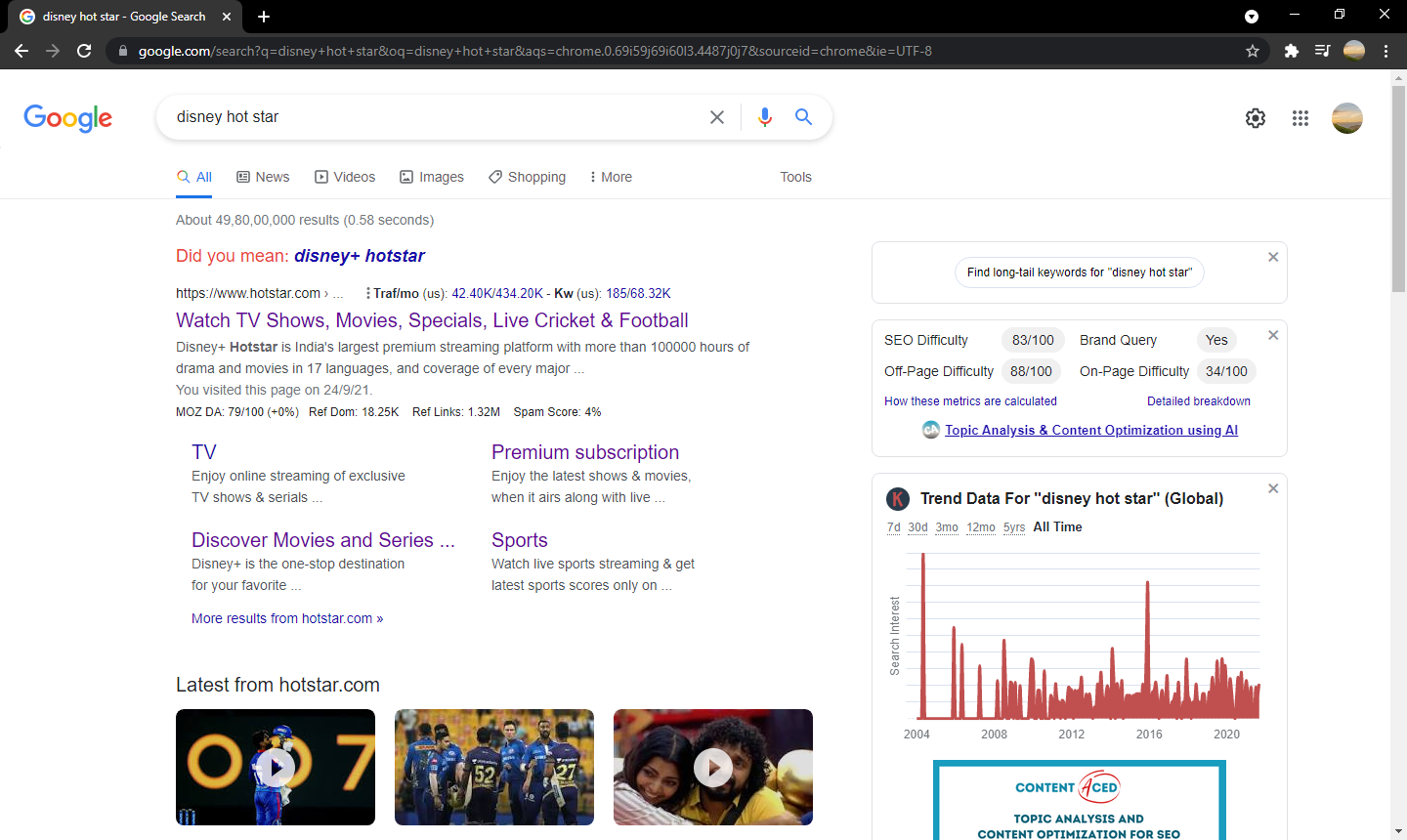Open the search Tools options
Image resolution: width=1407 pixels, height=840 pixels.
795,177
